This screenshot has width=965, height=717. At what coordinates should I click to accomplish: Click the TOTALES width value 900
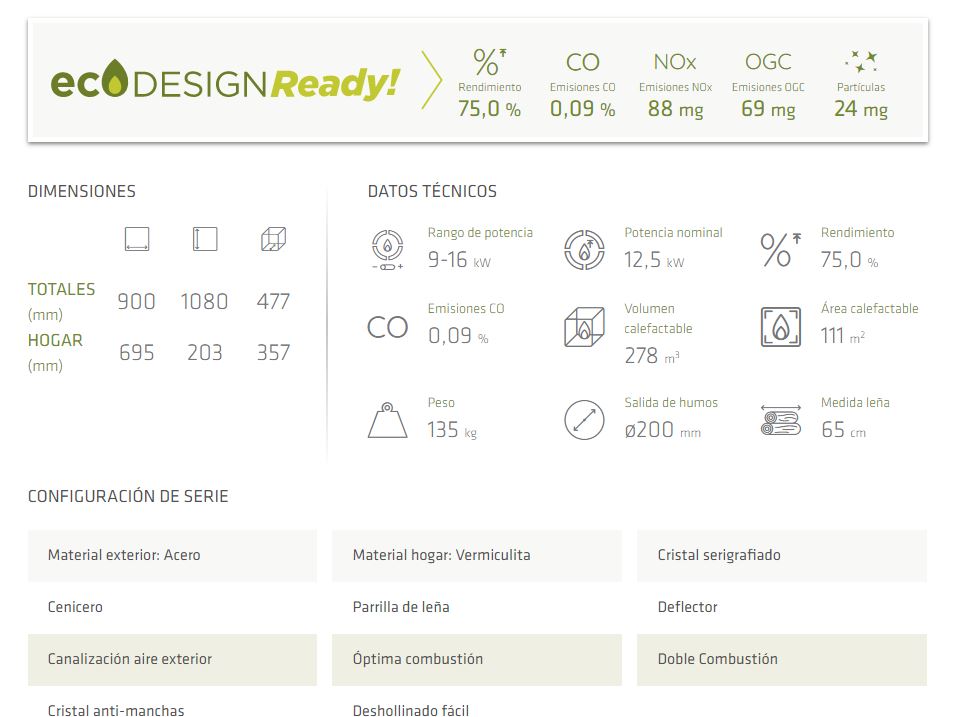click(136, 302)
